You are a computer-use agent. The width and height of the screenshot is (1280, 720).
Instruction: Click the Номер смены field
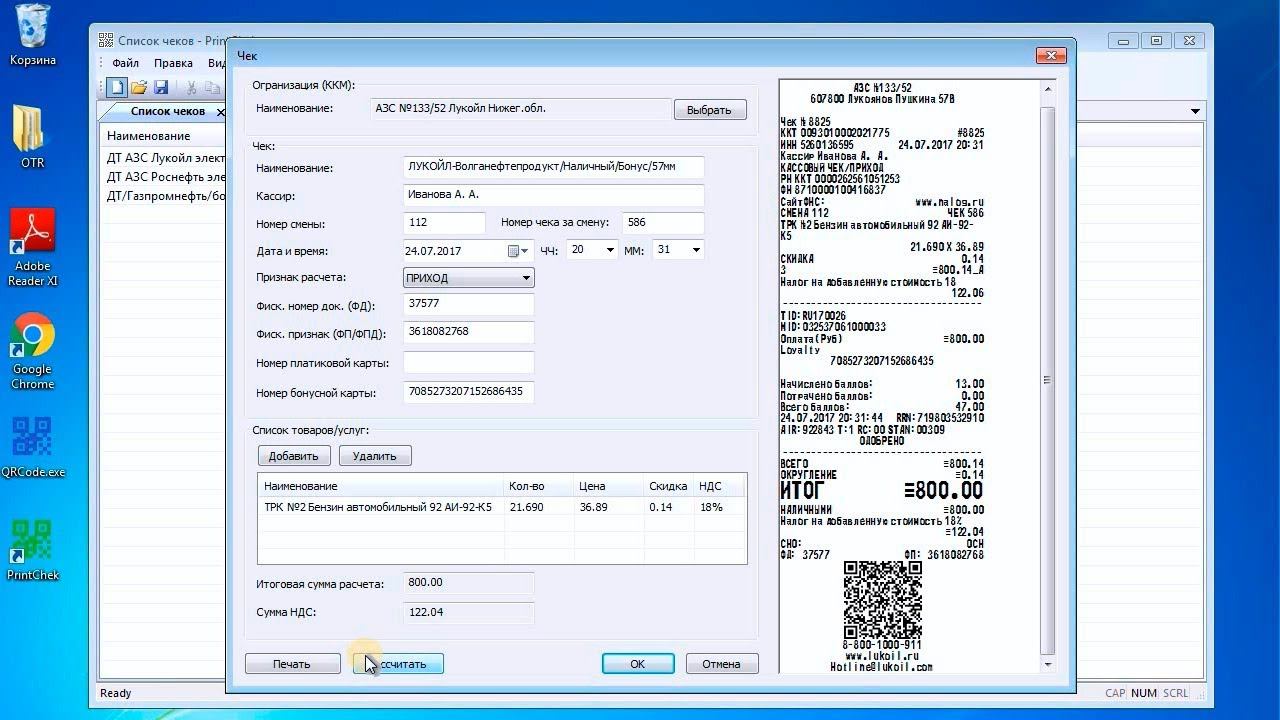pyautogui.click(x=444, y=223)
